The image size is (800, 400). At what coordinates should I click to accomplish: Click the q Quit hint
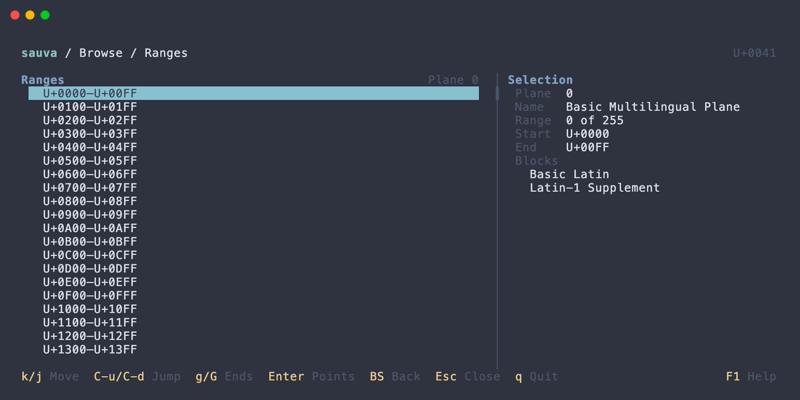536,377
